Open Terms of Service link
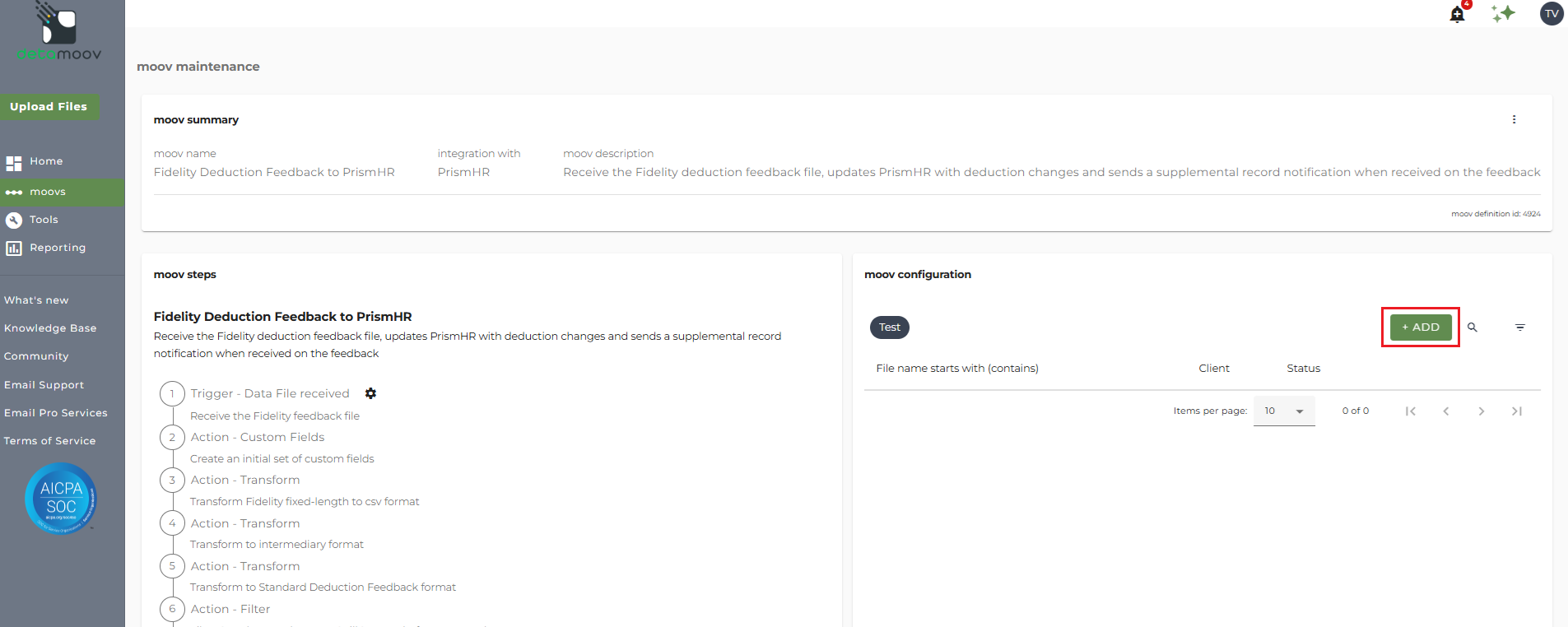 (49, 441)
